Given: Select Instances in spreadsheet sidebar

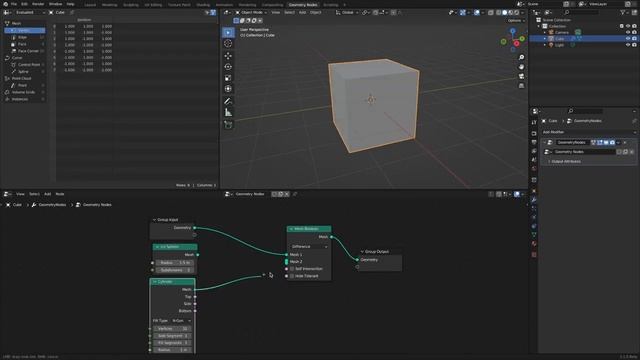Looking at the screenshot, I should [24, 99].
